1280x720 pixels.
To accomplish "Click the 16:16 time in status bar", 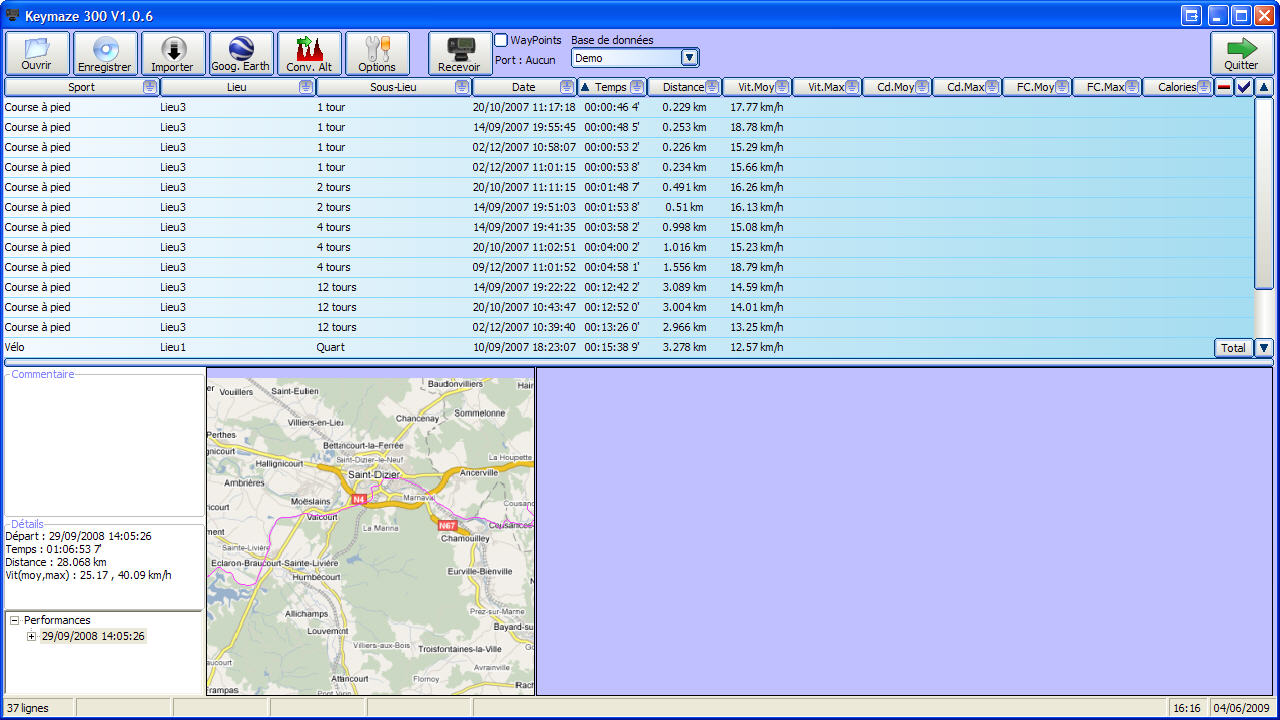I will (1187, 708).
